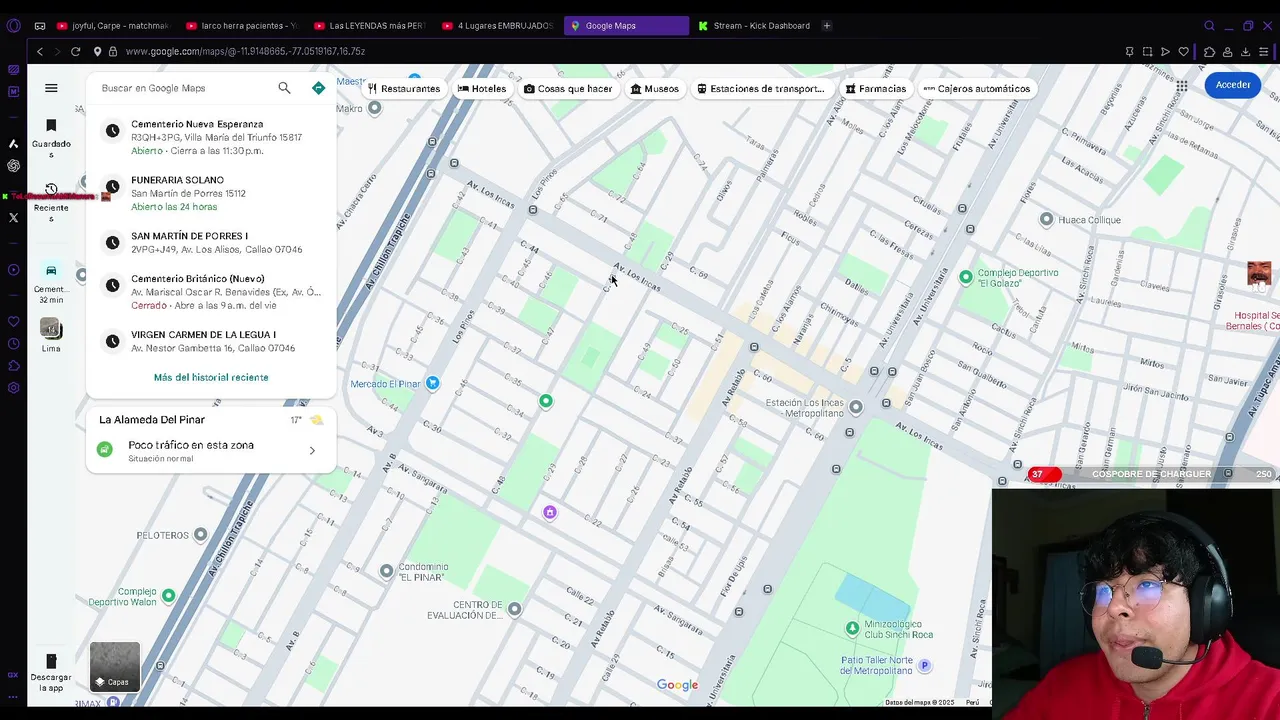
Task: Select Cementerio Británico (Nuevo) entry
Action: [x=211, y=292]
